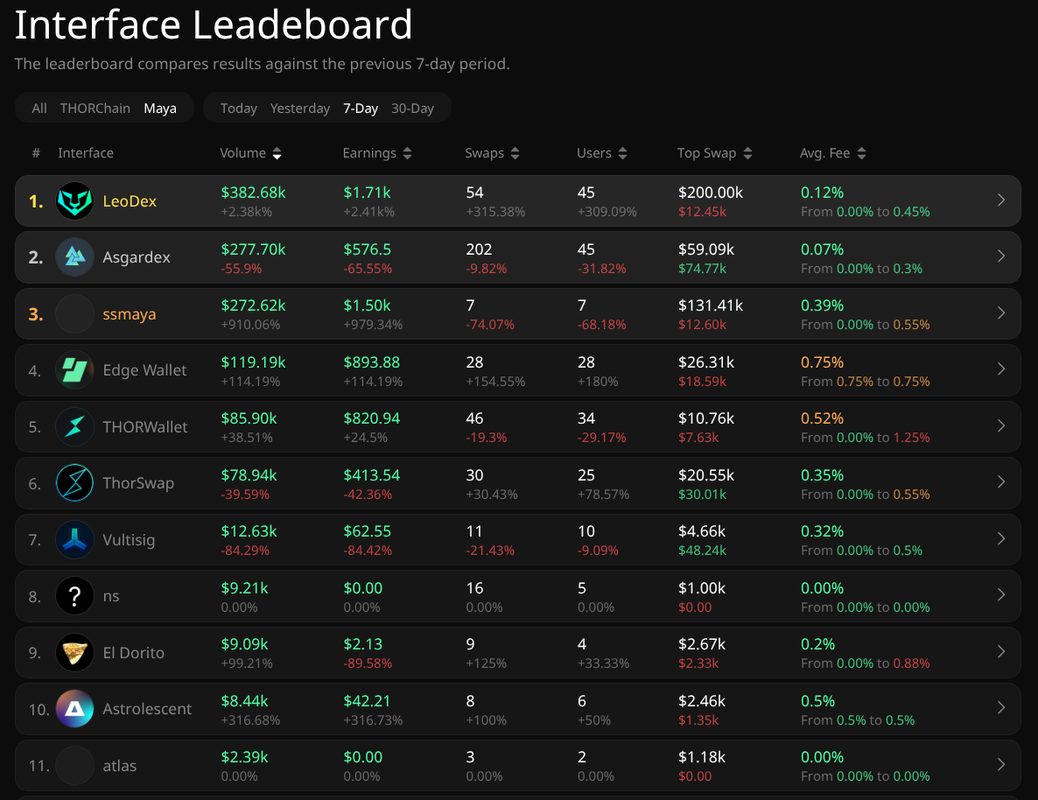The height and width of the screenshot is (800, 1038).
Task: Click the $2.39k volume value
Action: [244, 758]
